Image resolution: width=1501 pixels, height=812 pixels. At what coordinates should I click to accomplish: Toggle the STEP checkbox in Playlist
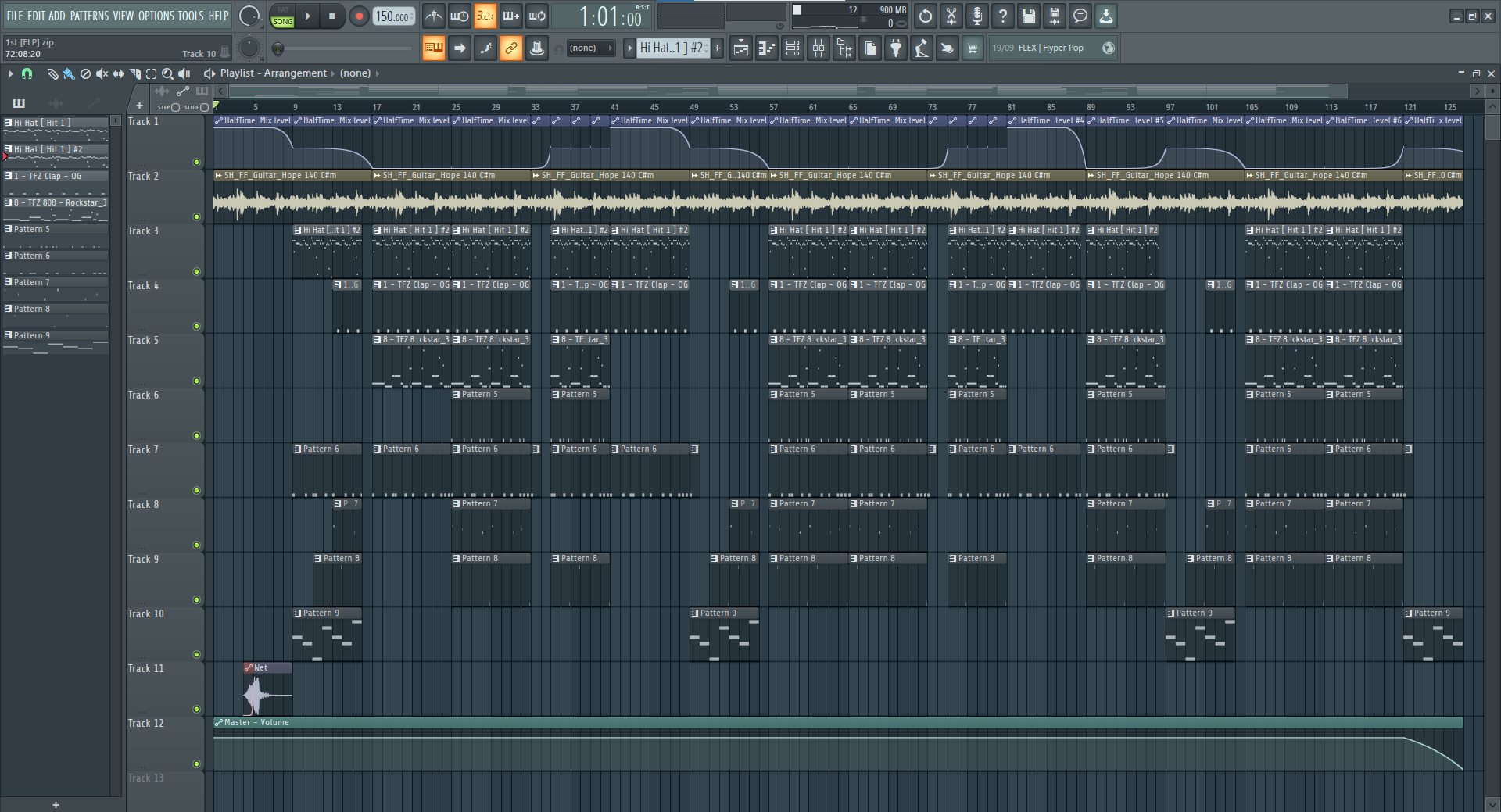pos(175,107)
